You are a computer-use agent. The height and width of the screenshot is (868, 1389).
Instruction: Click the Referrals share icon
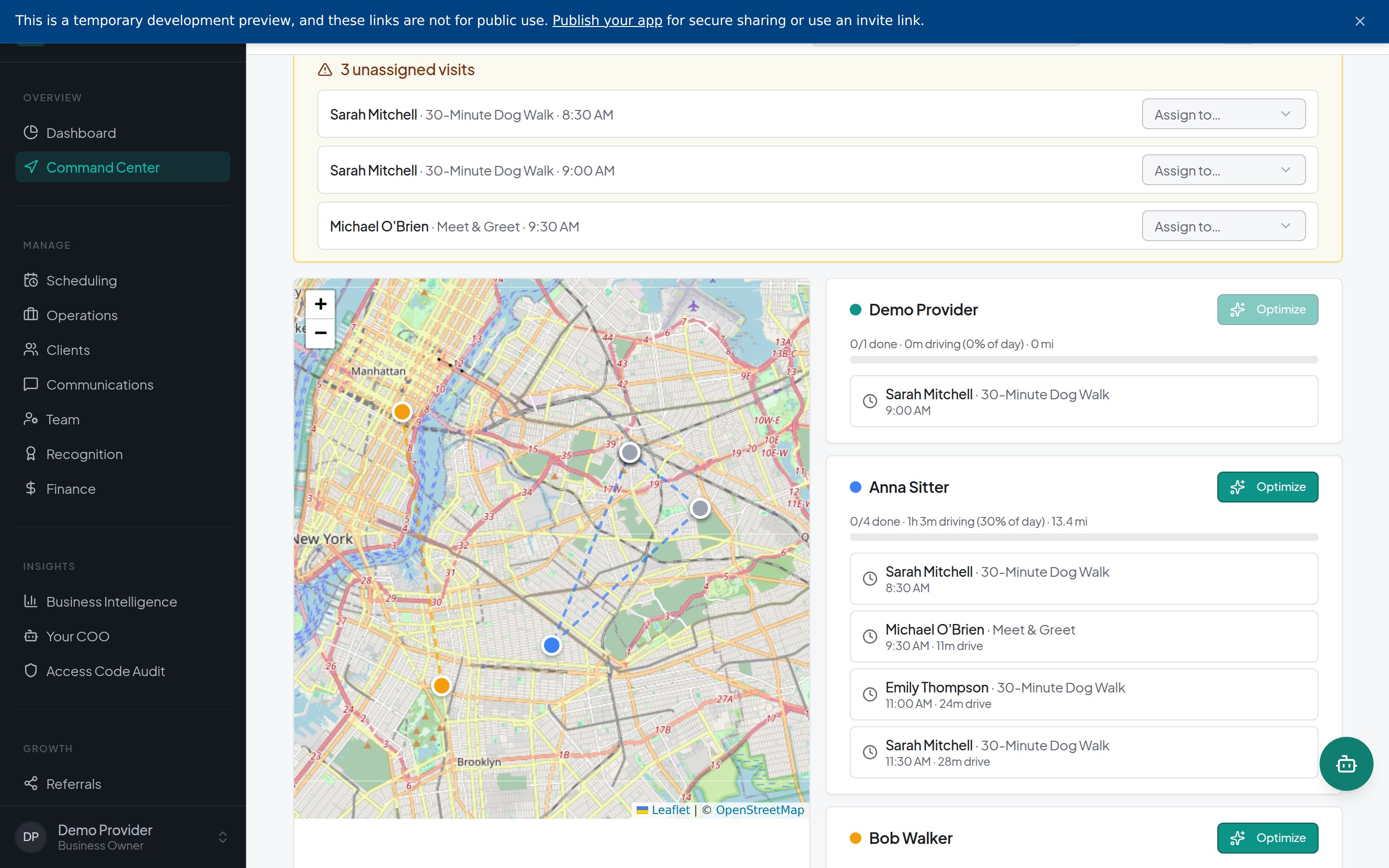click(x=31, y=784)
